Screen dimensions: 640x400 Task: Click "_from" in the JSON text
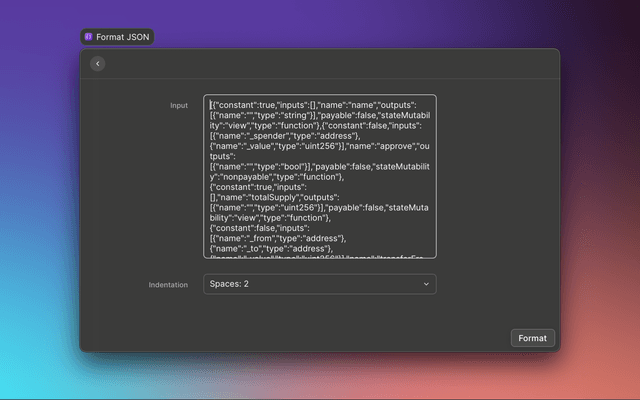pyautogui.click(x=264, y=237)
